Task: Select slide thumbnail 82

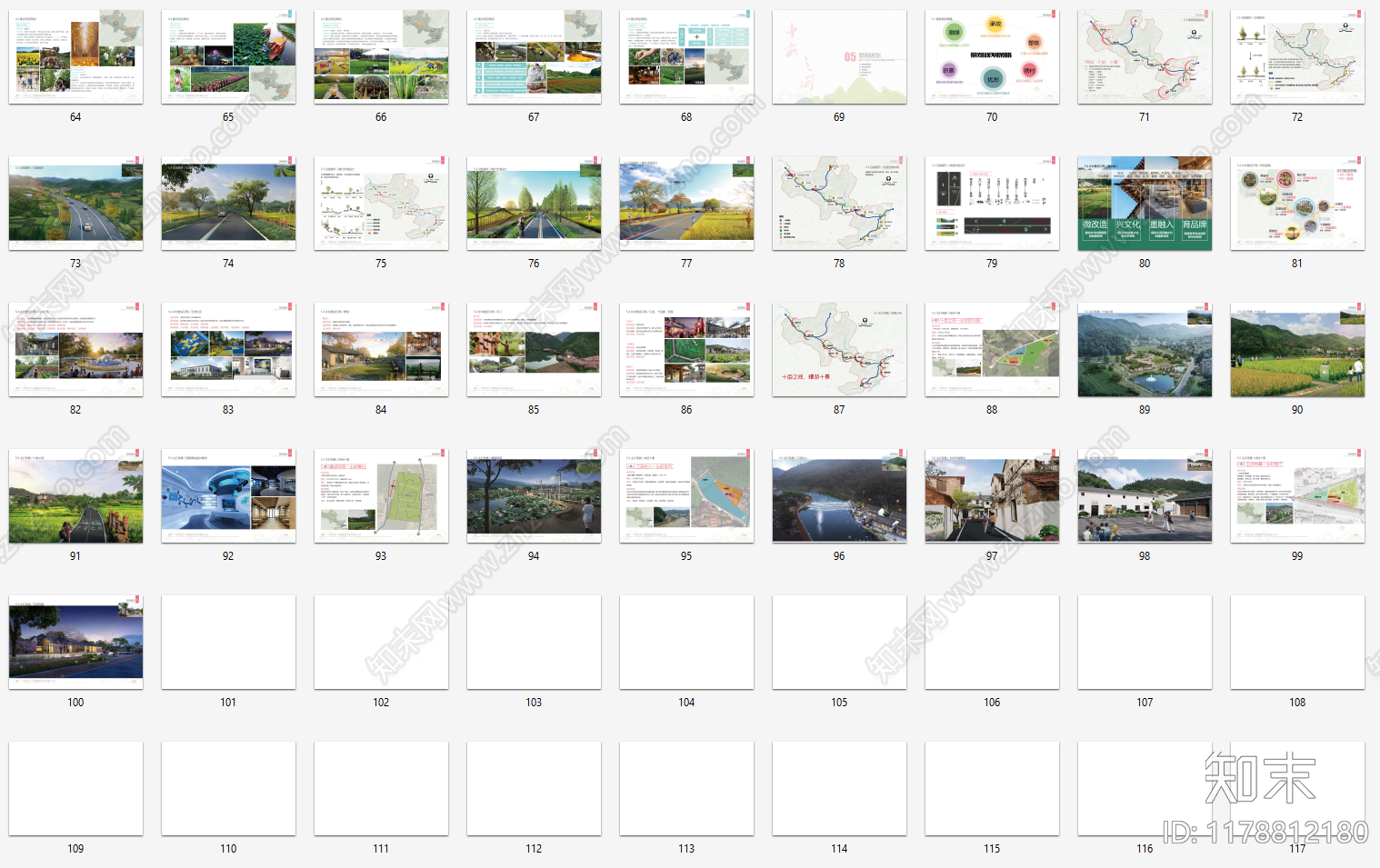Action: click(x=75, y=349)
